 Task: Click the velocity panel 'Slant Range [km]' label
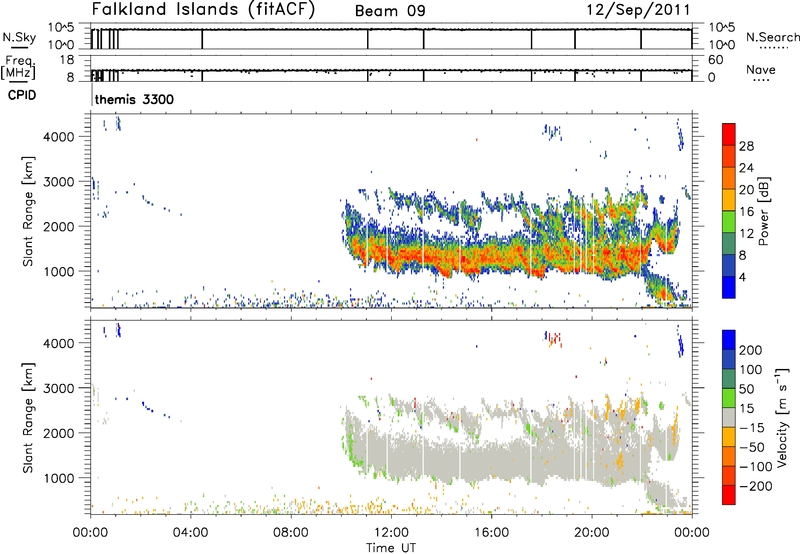[28, 417]
